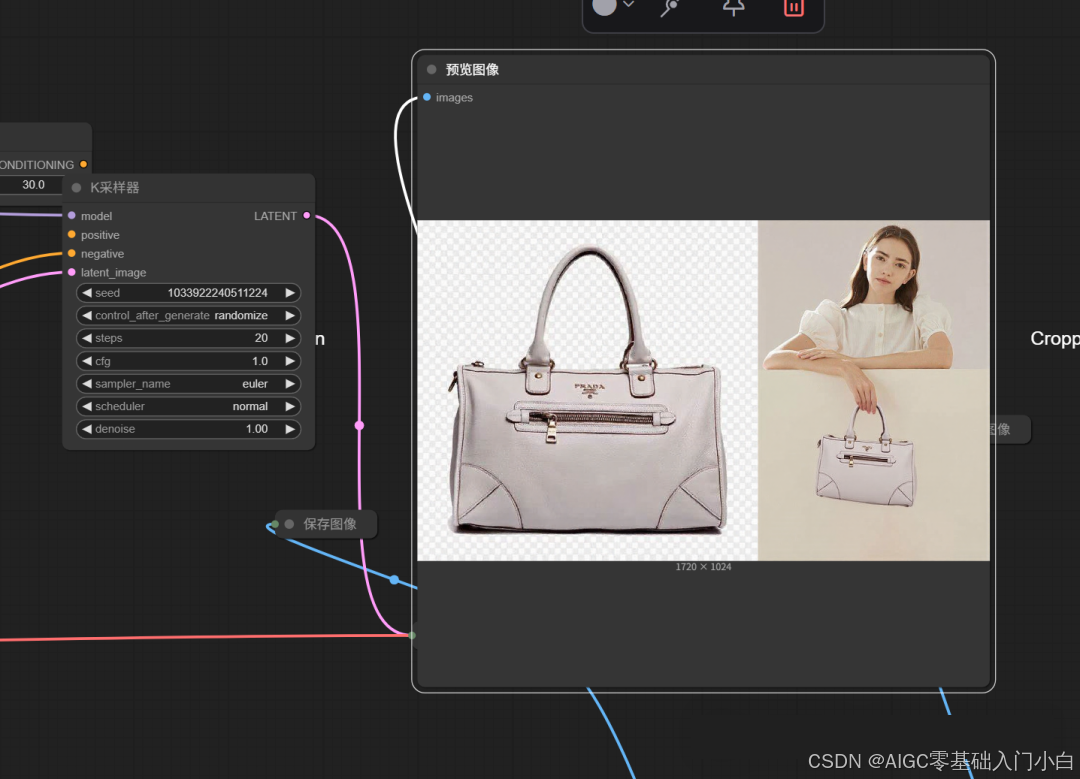
Task: Click the latent_image input socket
Action: click(72, 273)
